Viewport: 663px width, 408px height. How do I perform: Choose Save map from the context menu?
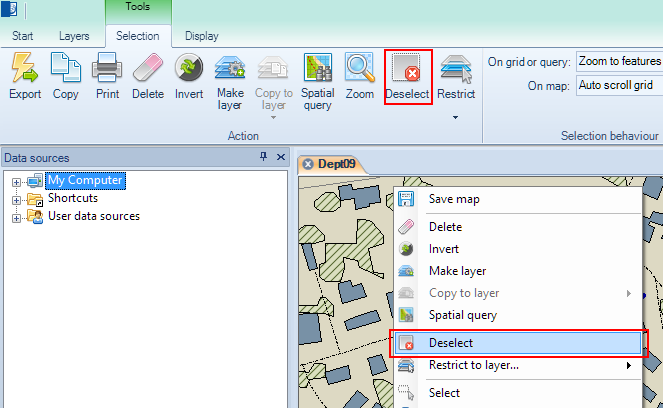tap(453, 199)
